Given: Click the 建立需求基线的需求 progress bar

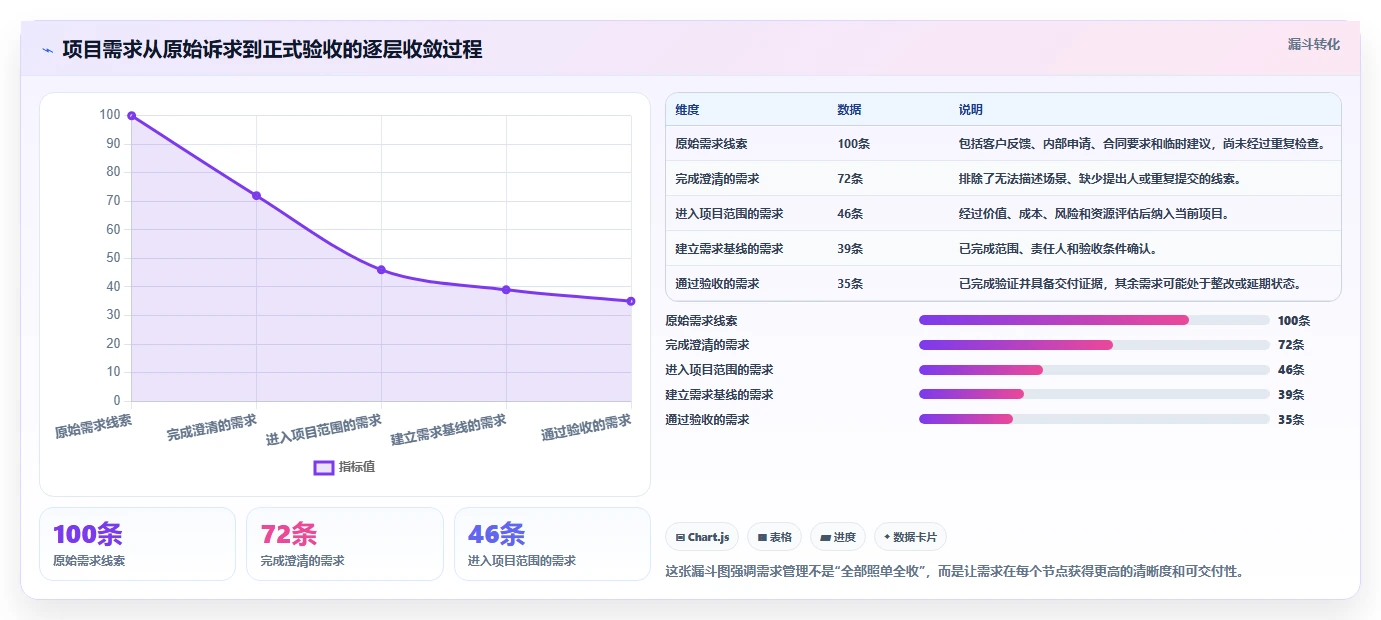Looking at the screenshot, I should click(x=1094, y=394).
